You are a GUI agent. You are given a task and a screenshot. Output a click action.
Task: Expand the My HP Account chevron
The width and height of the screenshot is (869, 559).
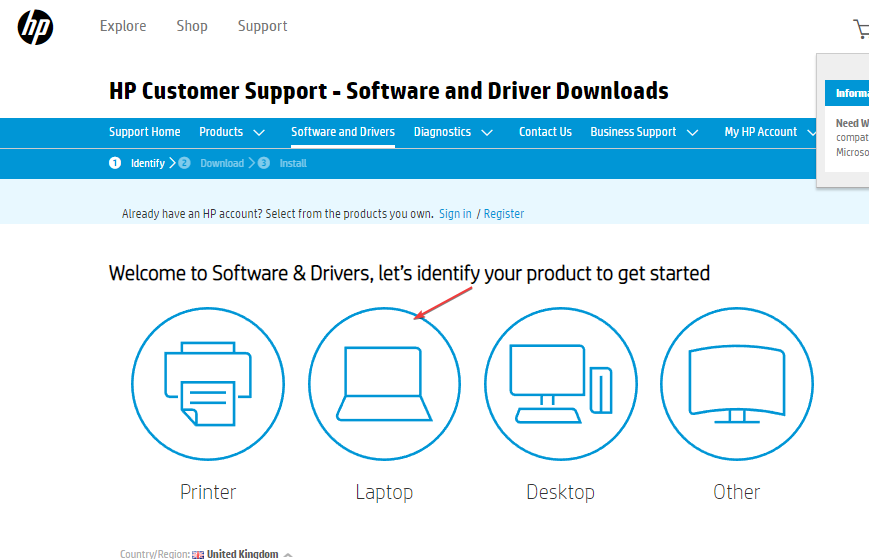pos(811,132)
